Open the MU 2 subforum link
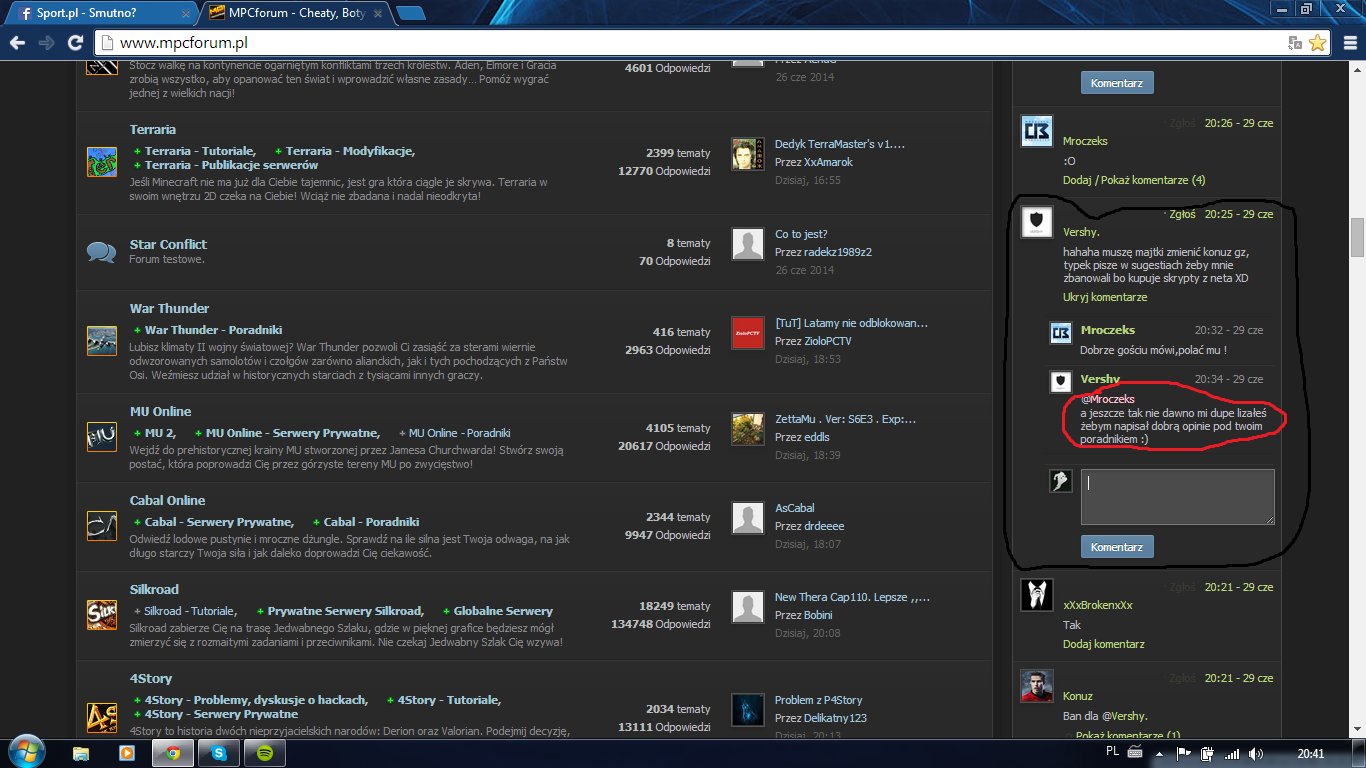 point(160,433)
